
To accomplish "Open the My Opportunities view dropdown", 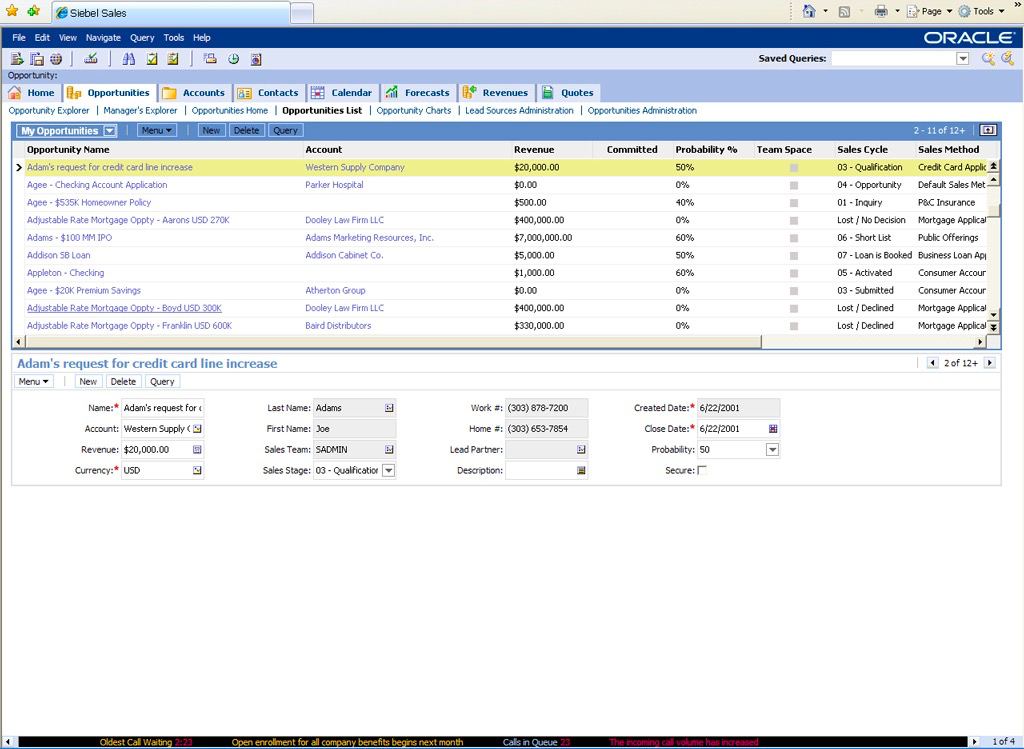I will pos(110,131).
